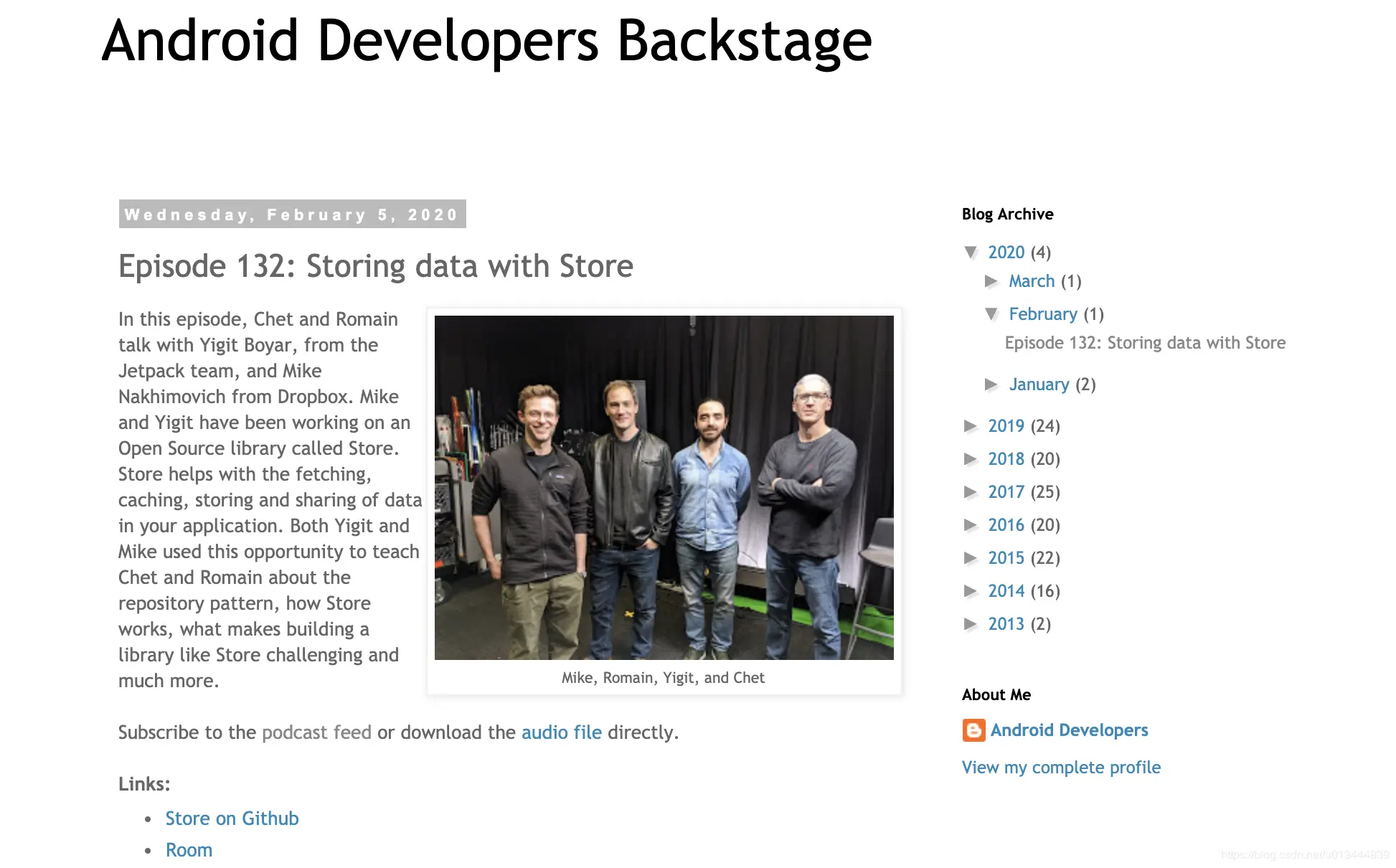Open the 2014 archive link
Screen dimensions: 1396x868
tap(1006, 591)
